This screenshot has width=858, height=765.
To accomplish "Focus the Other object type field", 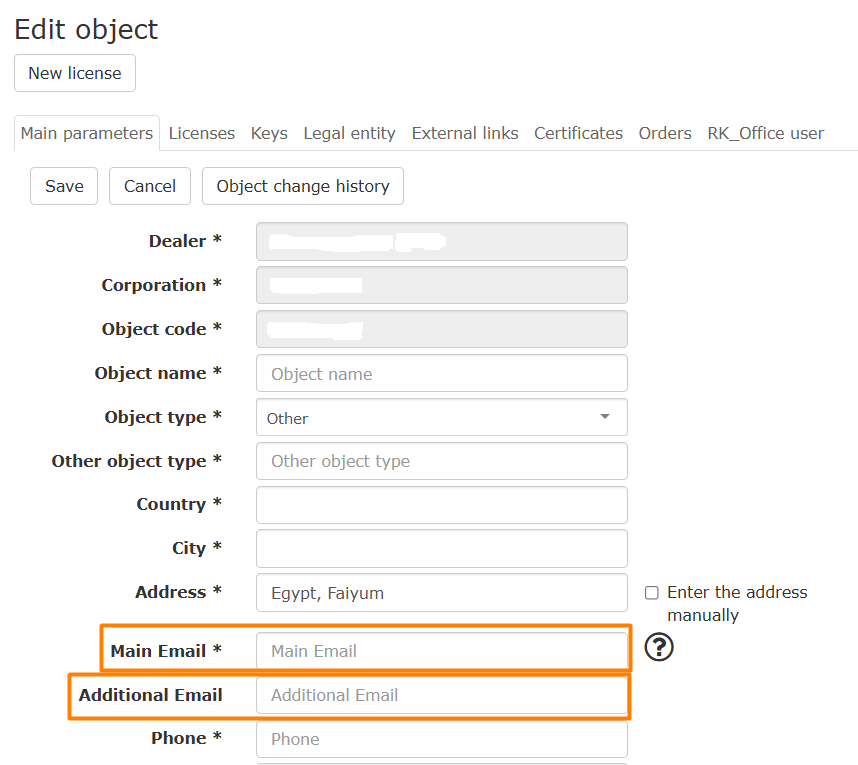I will coord(441,461).
